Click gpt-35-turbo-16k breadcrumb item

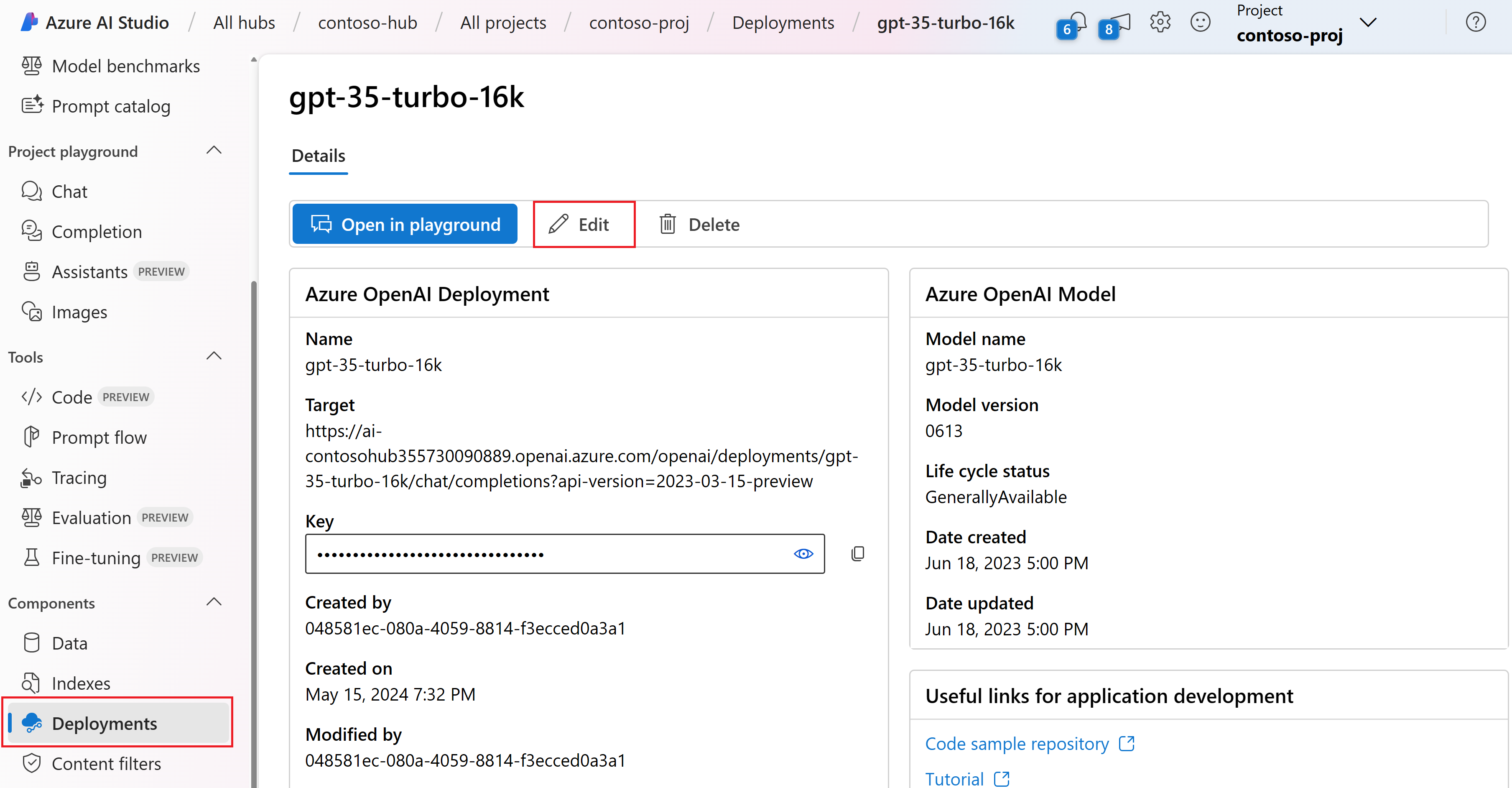(x=946, y=23)
